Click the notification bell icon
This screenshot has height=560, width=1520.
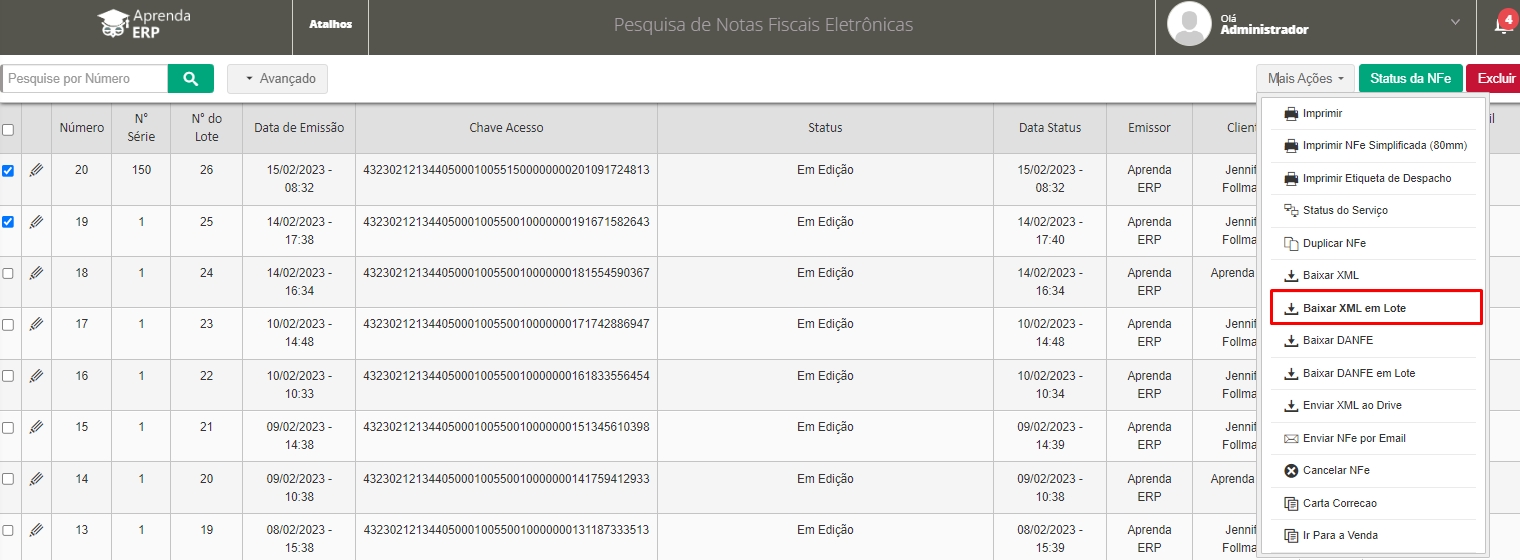tap(1502, 26)
